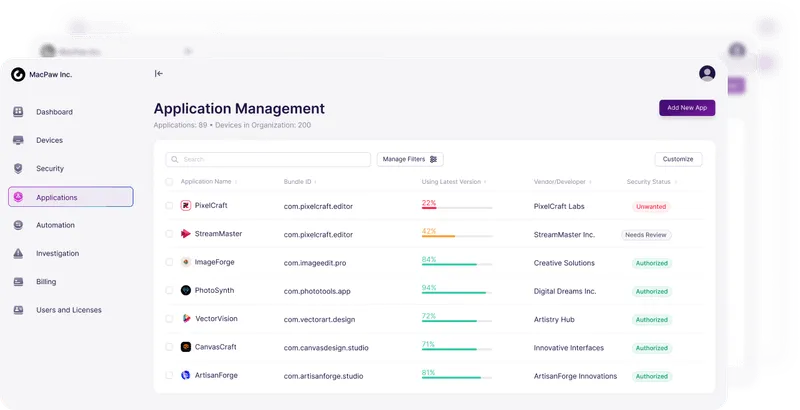
Task: Focus the Search input field
Action: click(268, 160)
